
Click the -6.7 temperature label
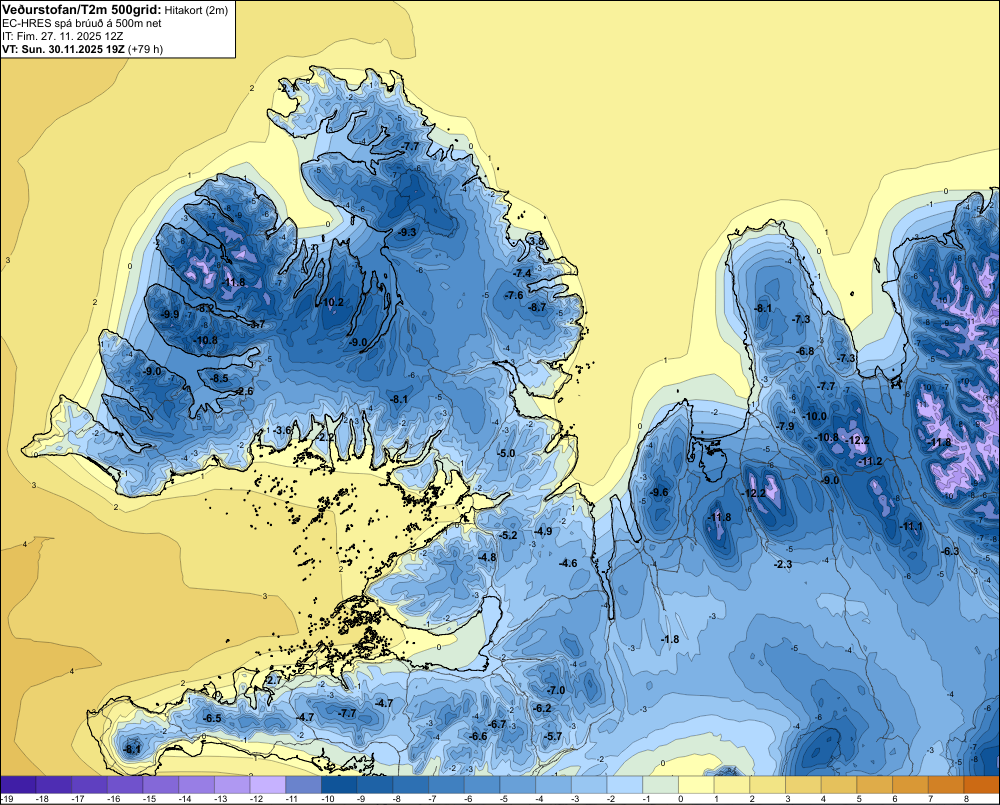[497, 724]
